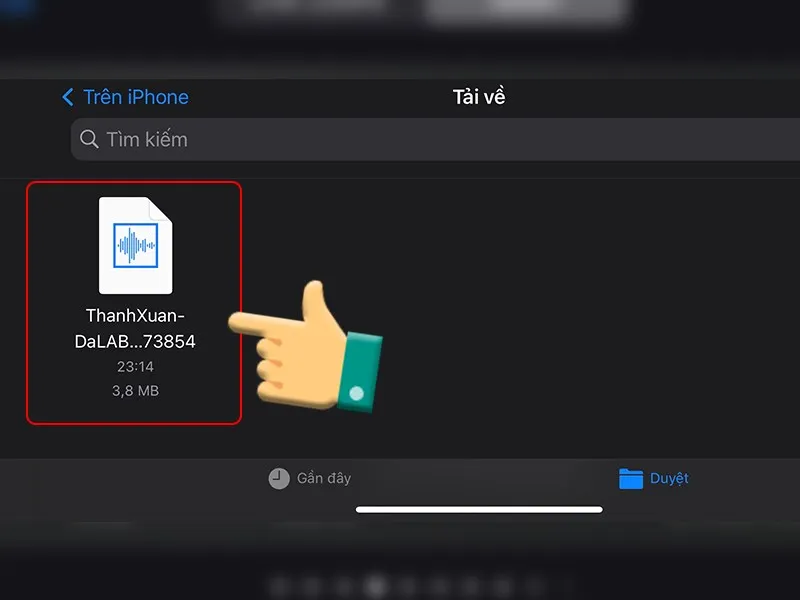Viewport: 800px width, 600px height.
Task: Tap the blue folder Duyệt icon
Action: coord(630,479)
